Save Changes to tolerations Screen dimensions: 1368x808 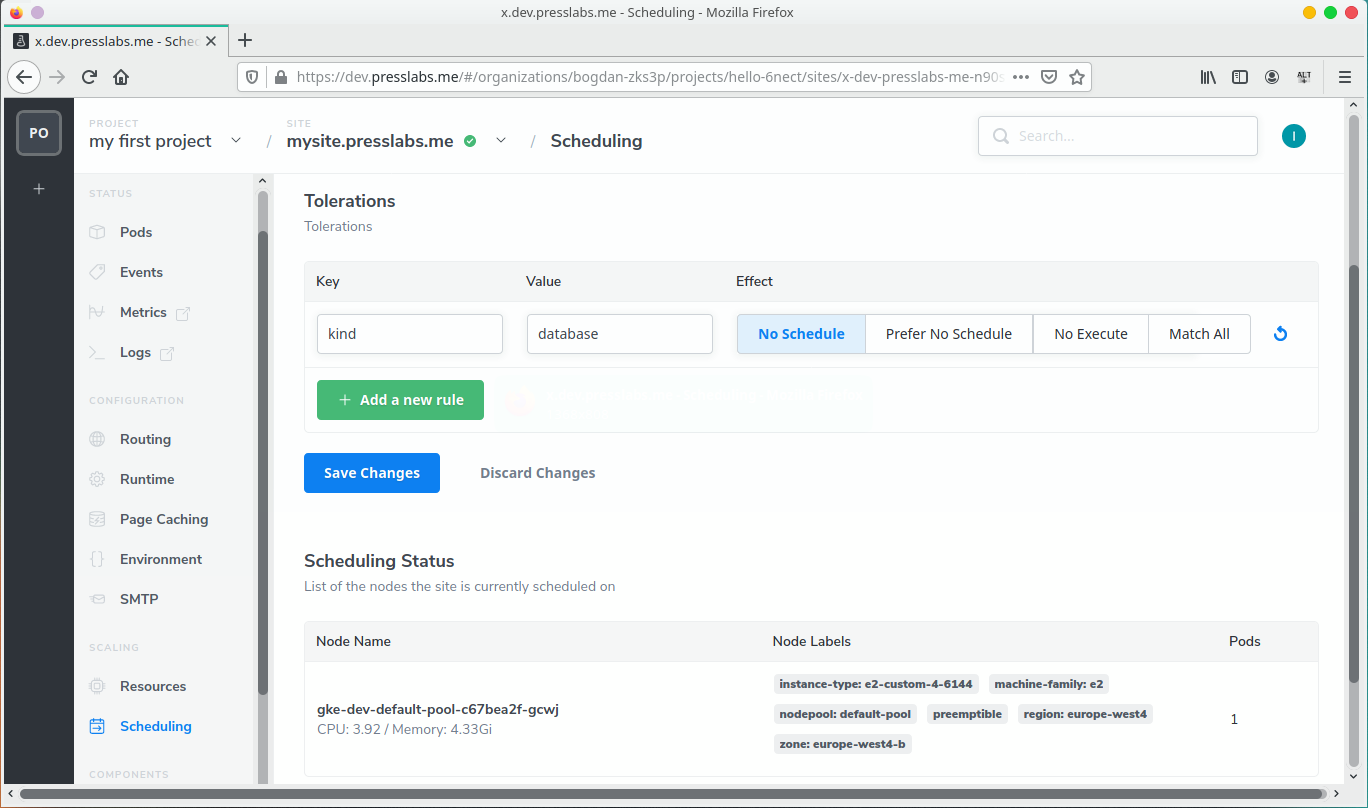(372, 473)
